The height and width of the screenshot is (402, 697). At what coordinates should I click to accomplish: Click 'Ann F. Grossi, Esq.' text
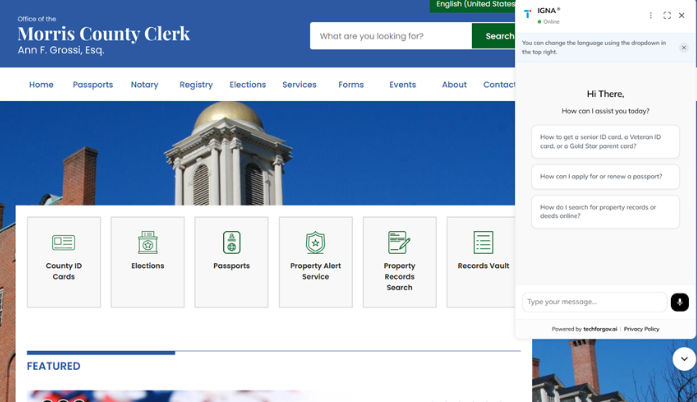(61, 50)
